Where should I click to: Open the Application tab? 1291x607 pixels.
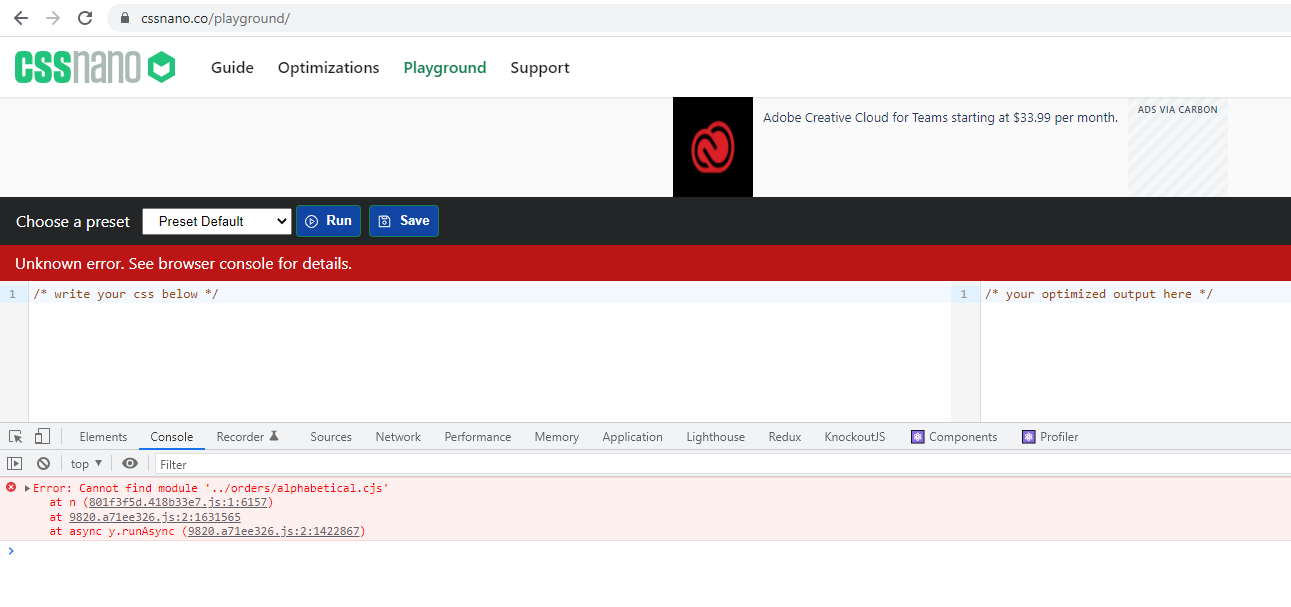pos(632,437)
